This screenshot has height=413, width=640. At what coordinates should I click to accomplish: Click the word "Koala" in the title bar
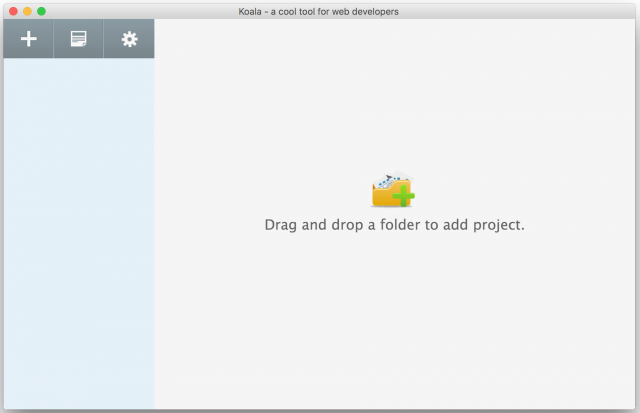239,11
